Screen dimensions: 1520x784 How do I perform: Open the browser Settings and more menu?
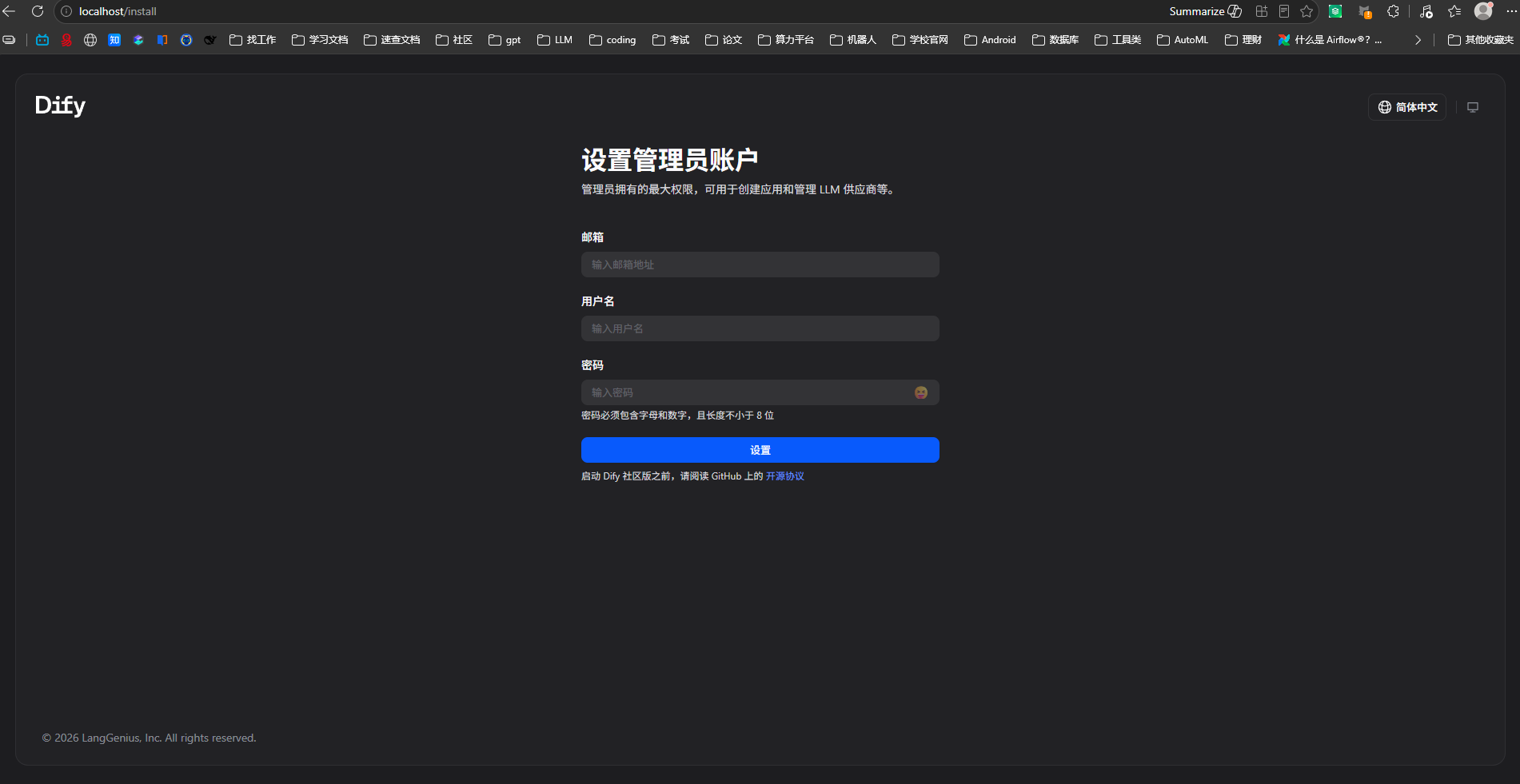pos(1510,11)
